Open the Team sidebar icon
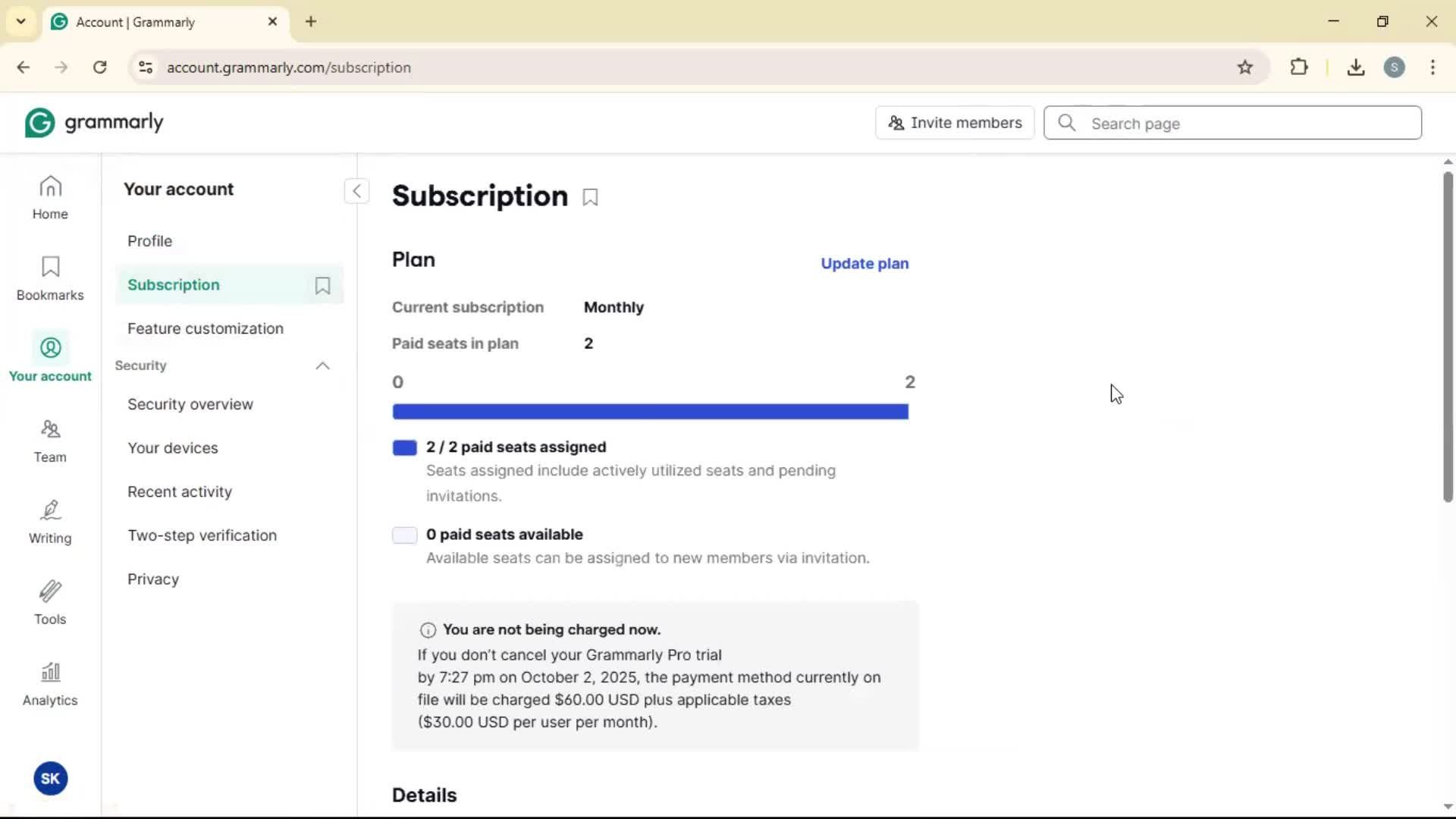The height and width of the screenshot is (819, 1456). [x=50, y=441]
